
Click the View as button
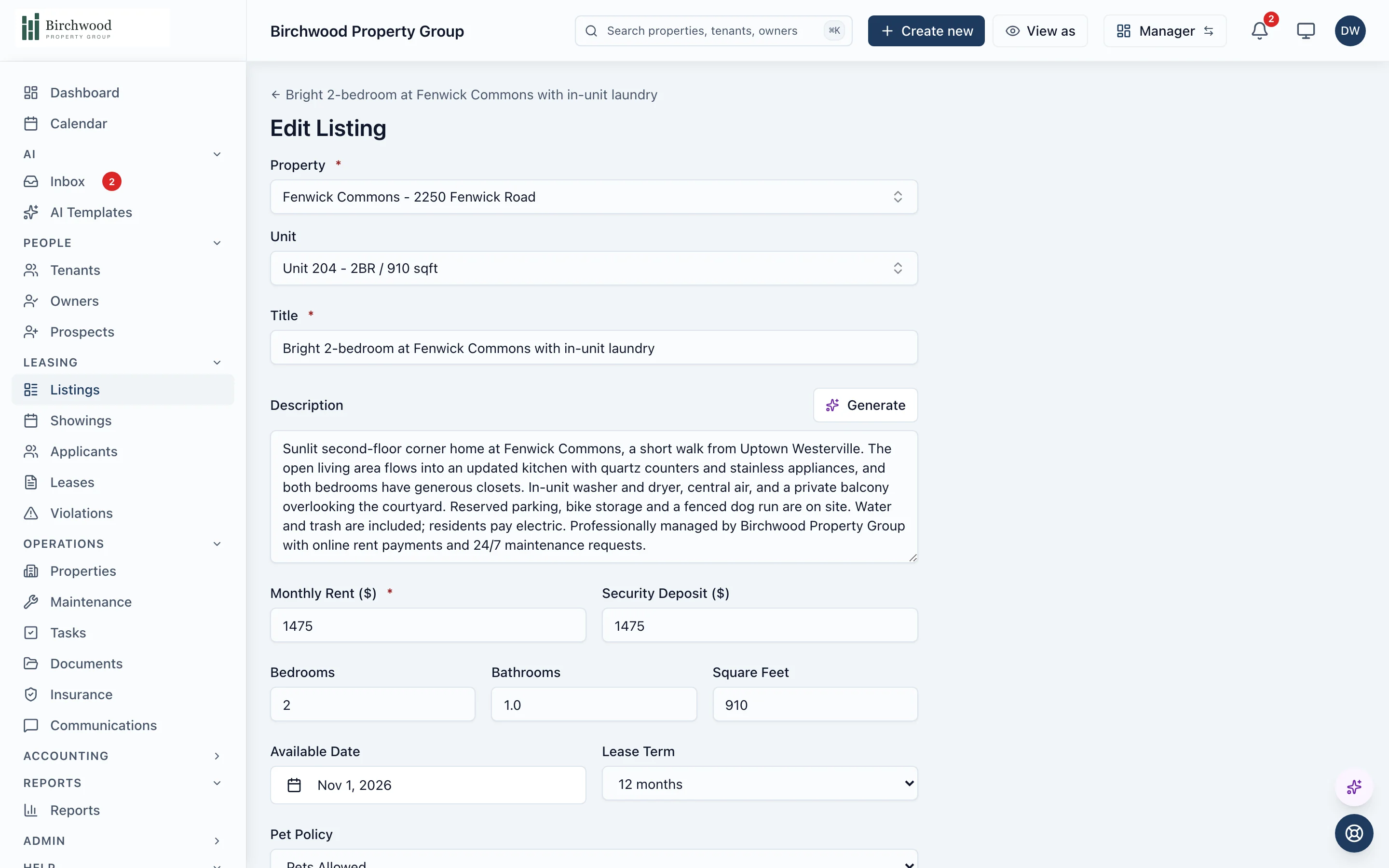click(x=1040, y=31)
